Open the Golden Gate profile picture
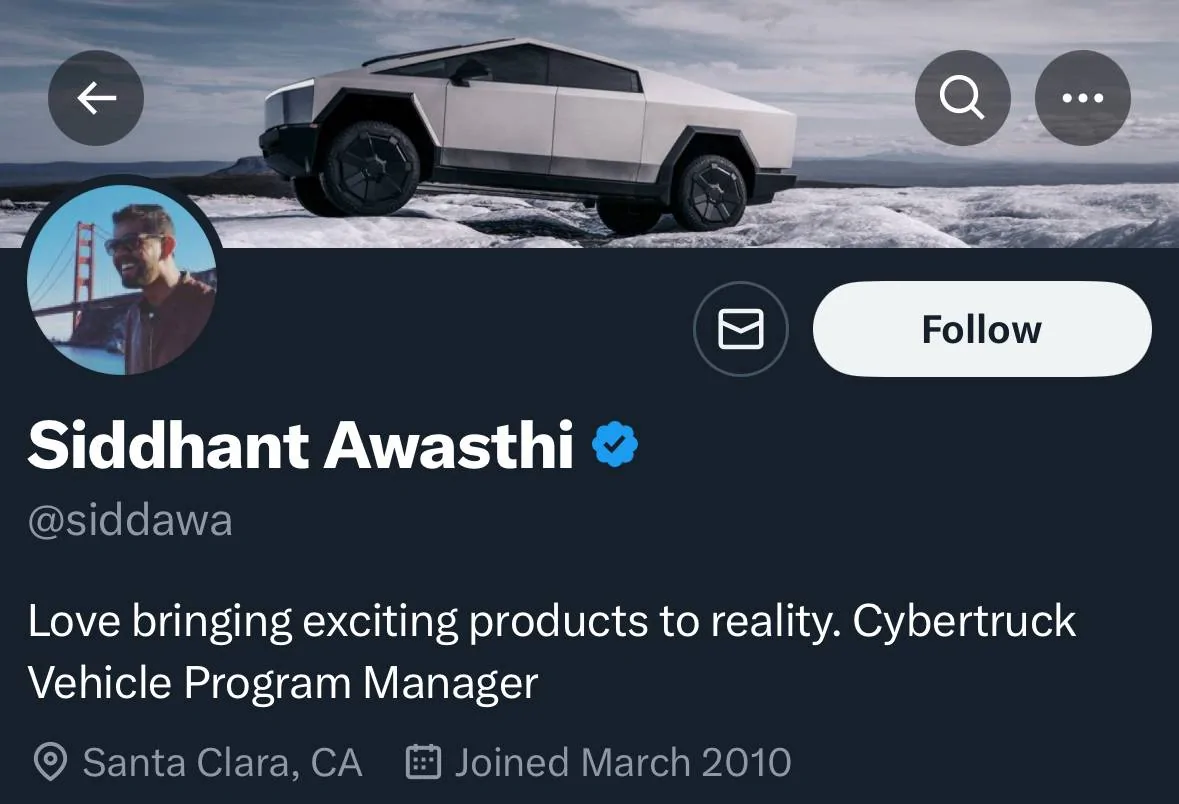 click(x=122, y=279)
